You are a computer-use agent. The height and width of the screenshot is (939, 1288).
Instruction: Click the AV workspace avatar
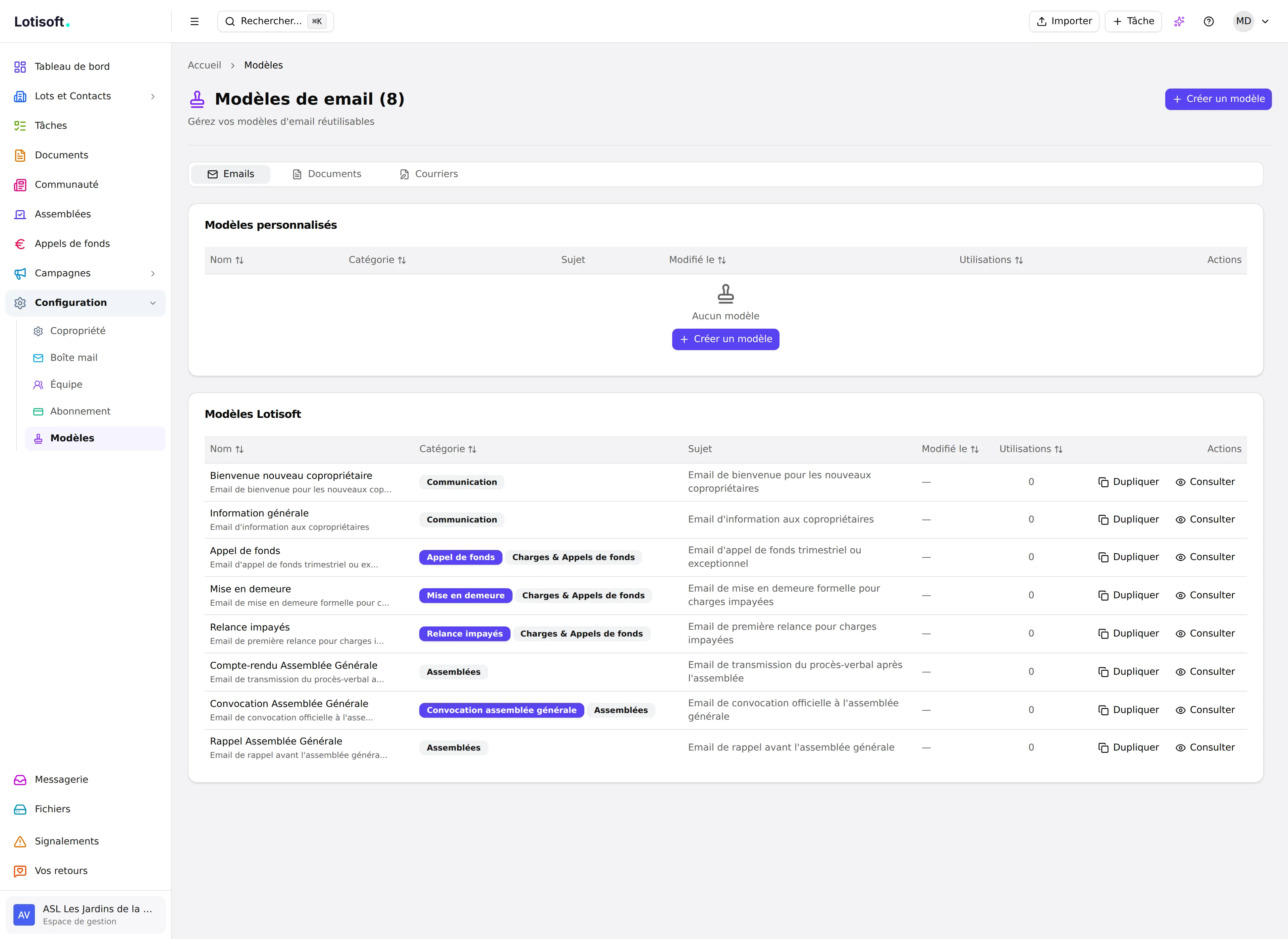(24, 915)
